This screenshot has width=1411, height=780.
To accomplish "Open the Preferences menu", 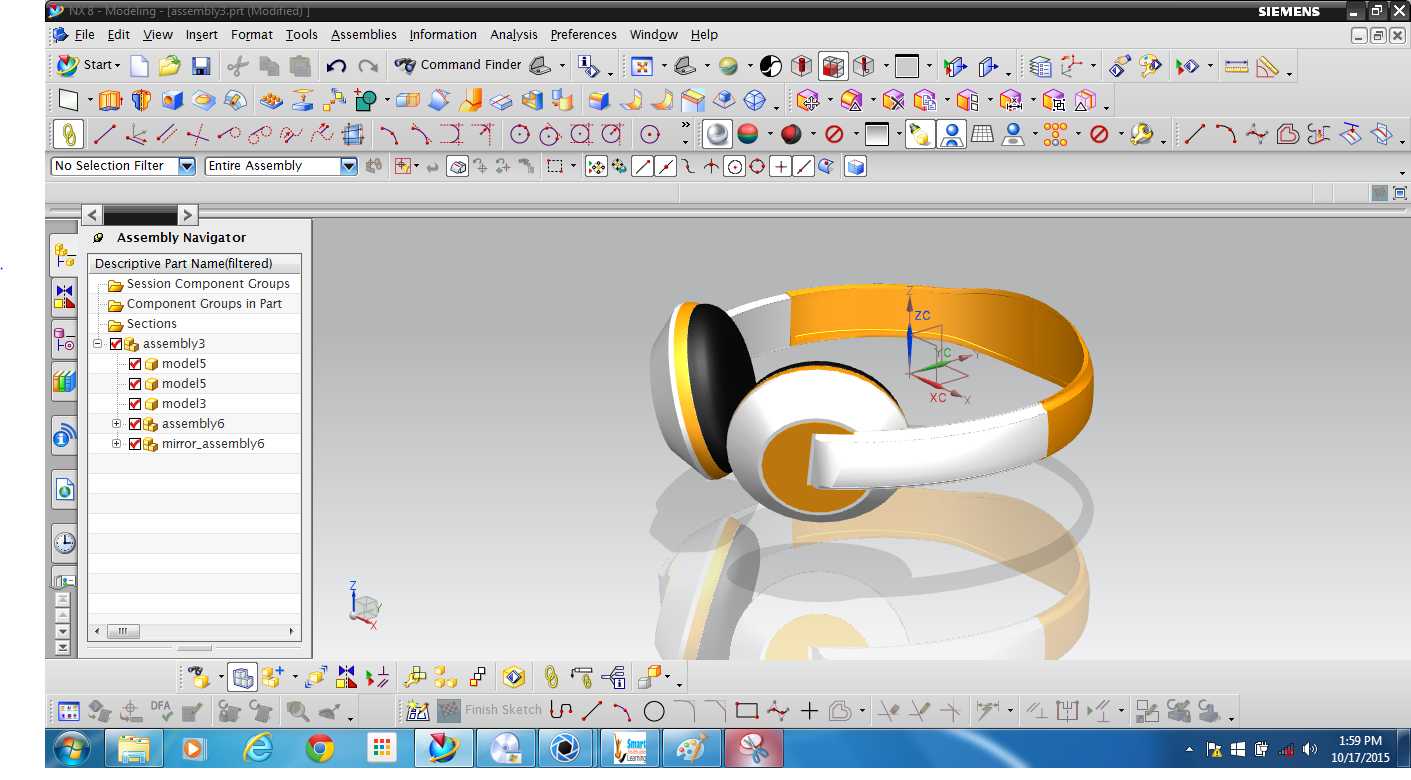I will click(x=583, y=35).
